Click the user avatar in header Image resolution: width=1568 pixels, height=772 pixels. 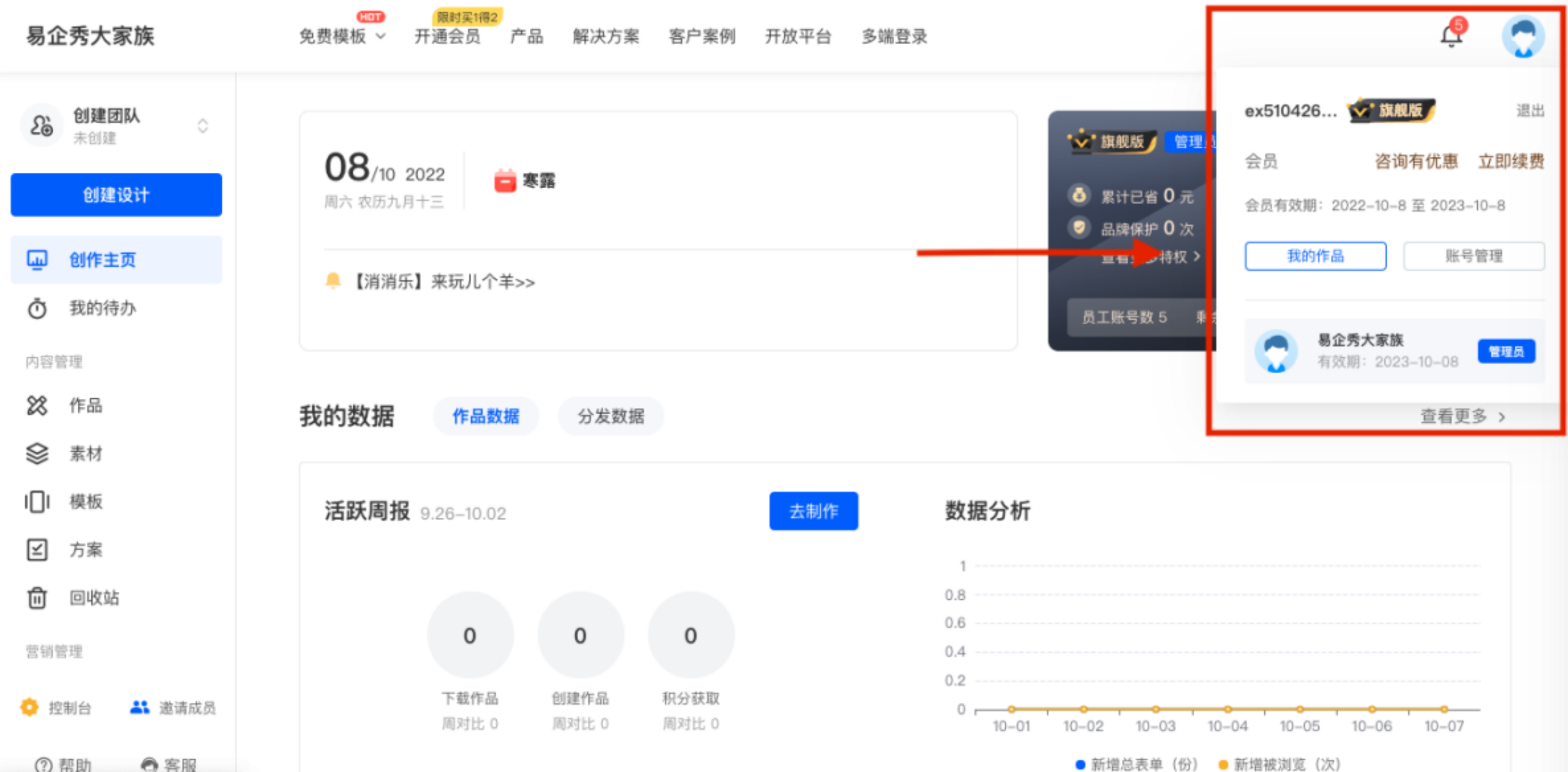[x=1523, y=36]
